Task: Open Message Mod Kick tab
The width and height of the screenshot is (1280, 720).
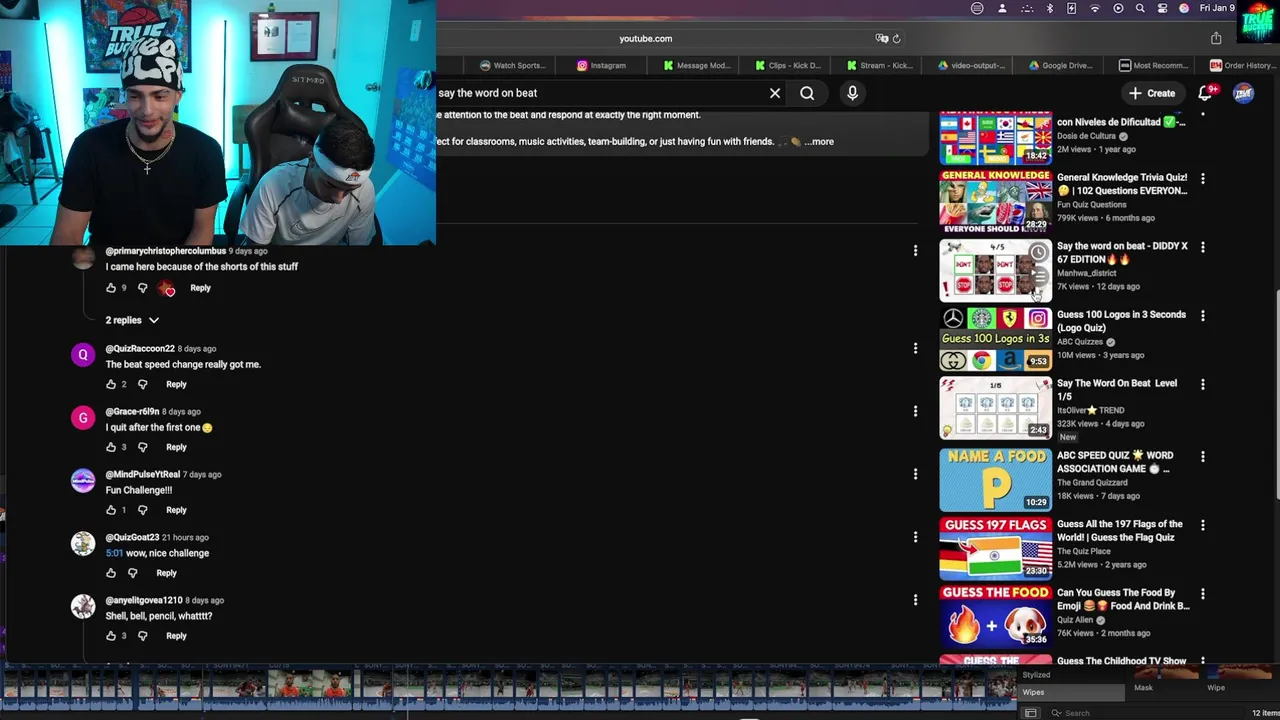Action: pos(697,65)
